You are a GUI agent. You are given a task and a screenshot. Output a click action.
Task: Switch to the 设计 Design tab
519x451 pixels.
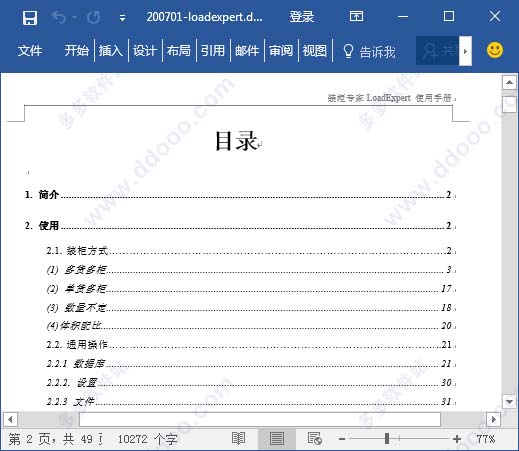click(x=145, y=51)
